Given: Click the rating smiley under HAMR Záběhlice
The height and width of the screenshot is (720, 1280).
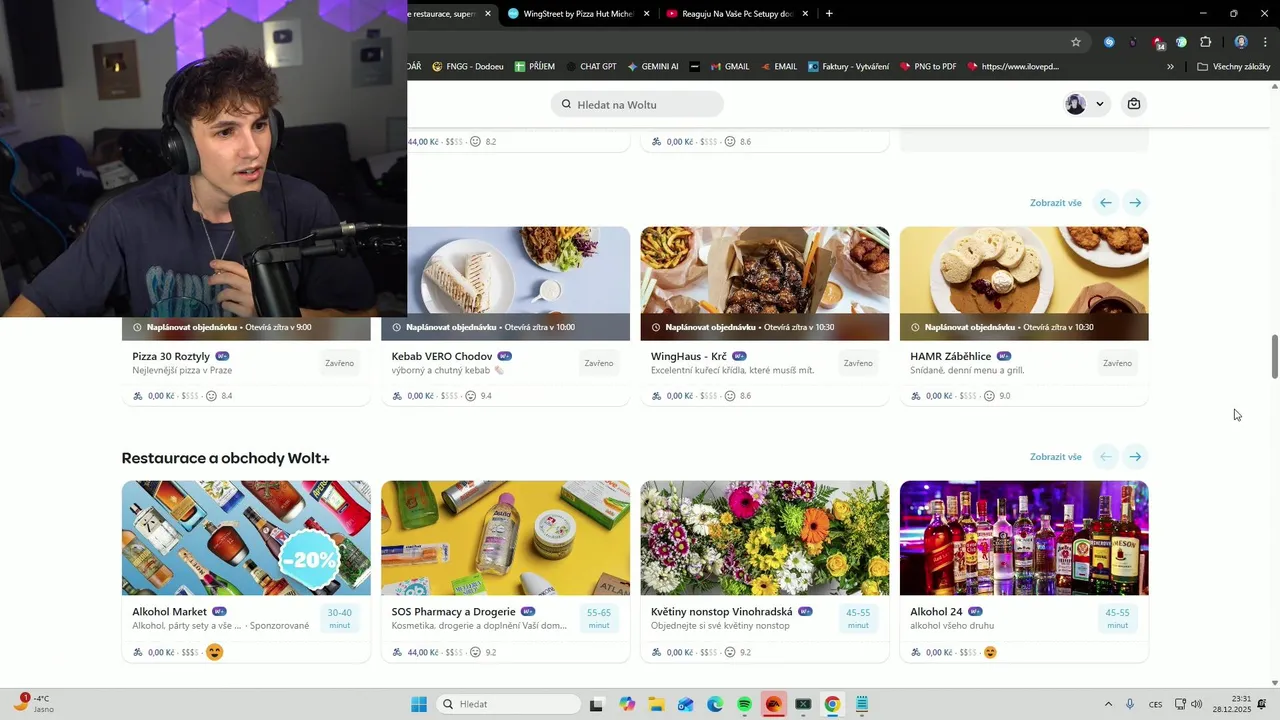Looking at the screenshot, I should coord(989,396).
